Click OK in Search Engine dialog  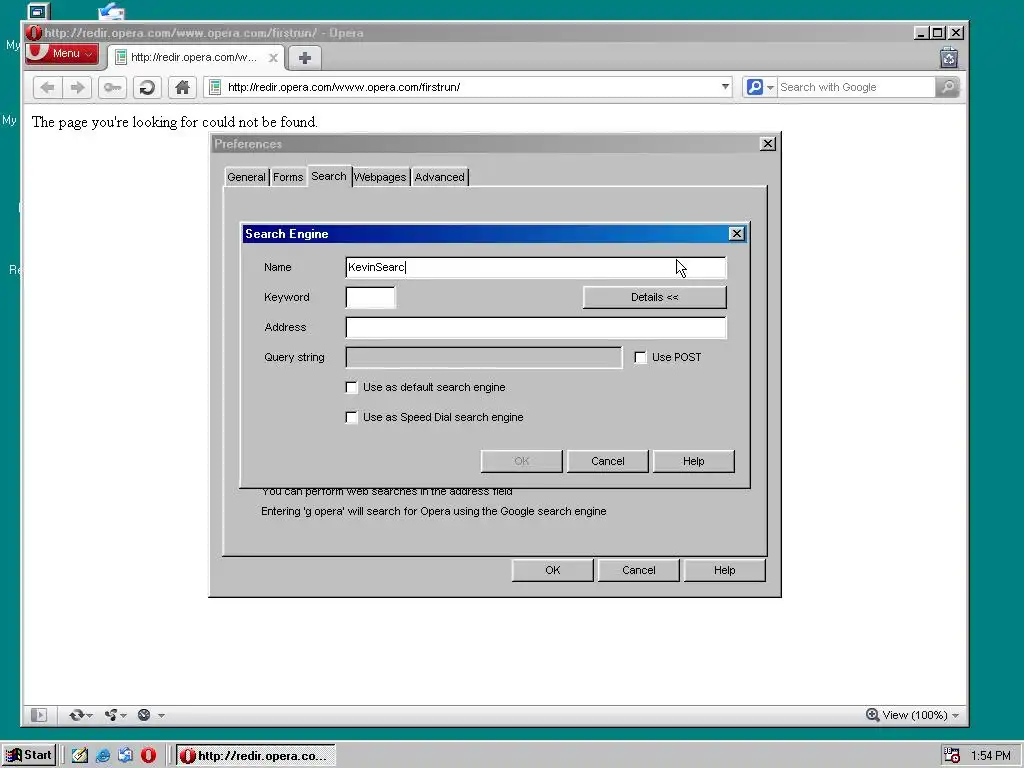(x=522, y=461)
